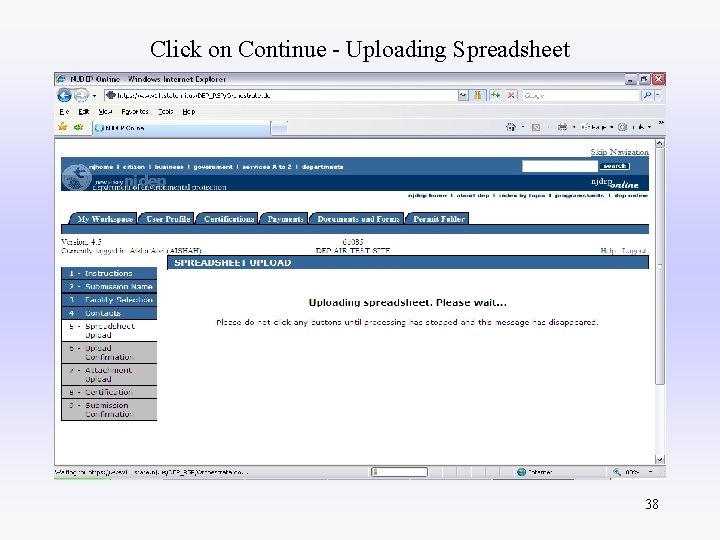The width and height of the screenshot is (720, 540).
Task: Open the Tools menu
Action: (166, 112)
